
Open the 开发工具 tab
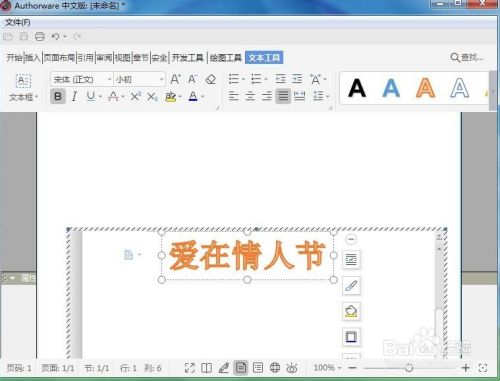(187, 58)
